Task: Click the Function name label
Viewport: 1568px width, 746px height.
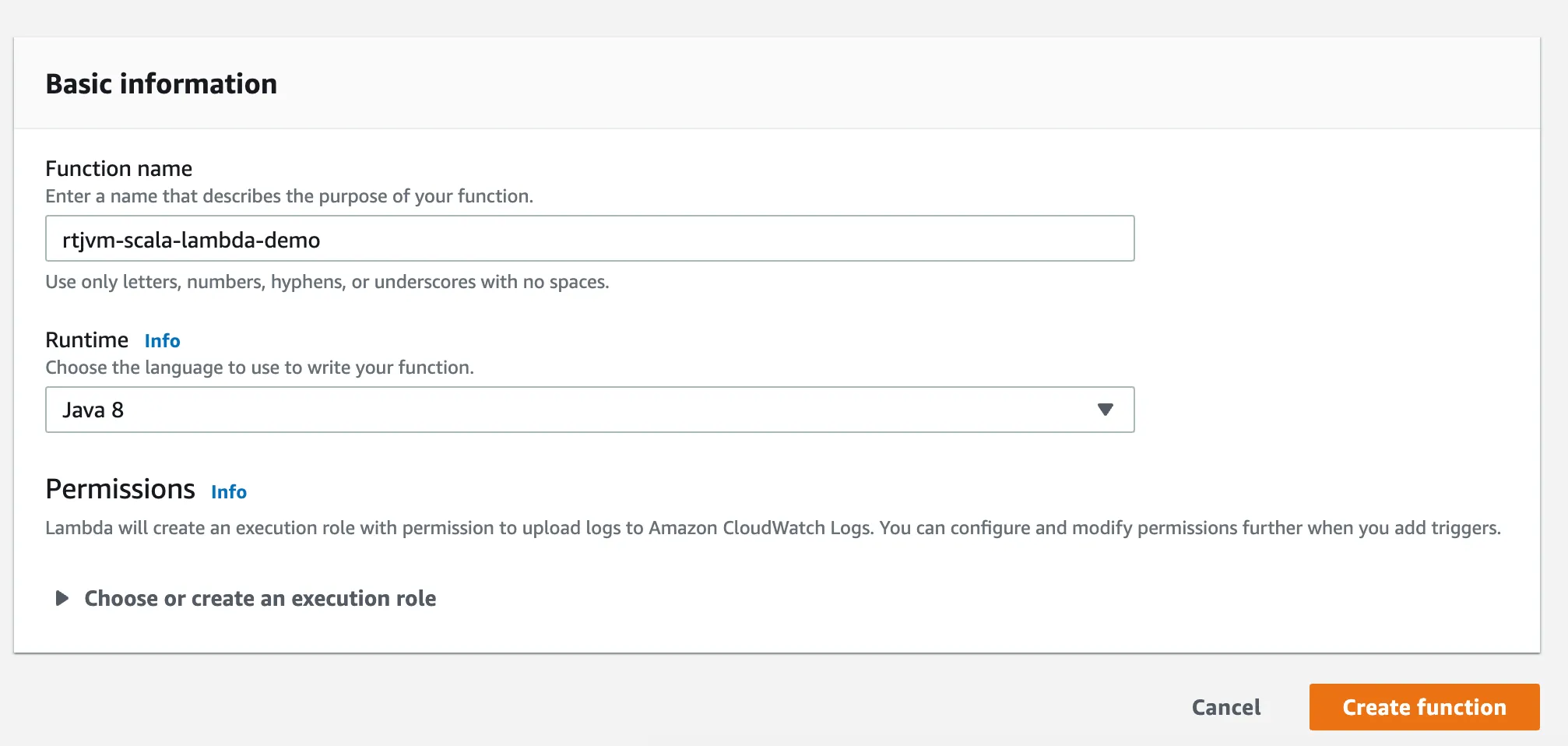Action: pyautogui.click(x=118, y=168)
